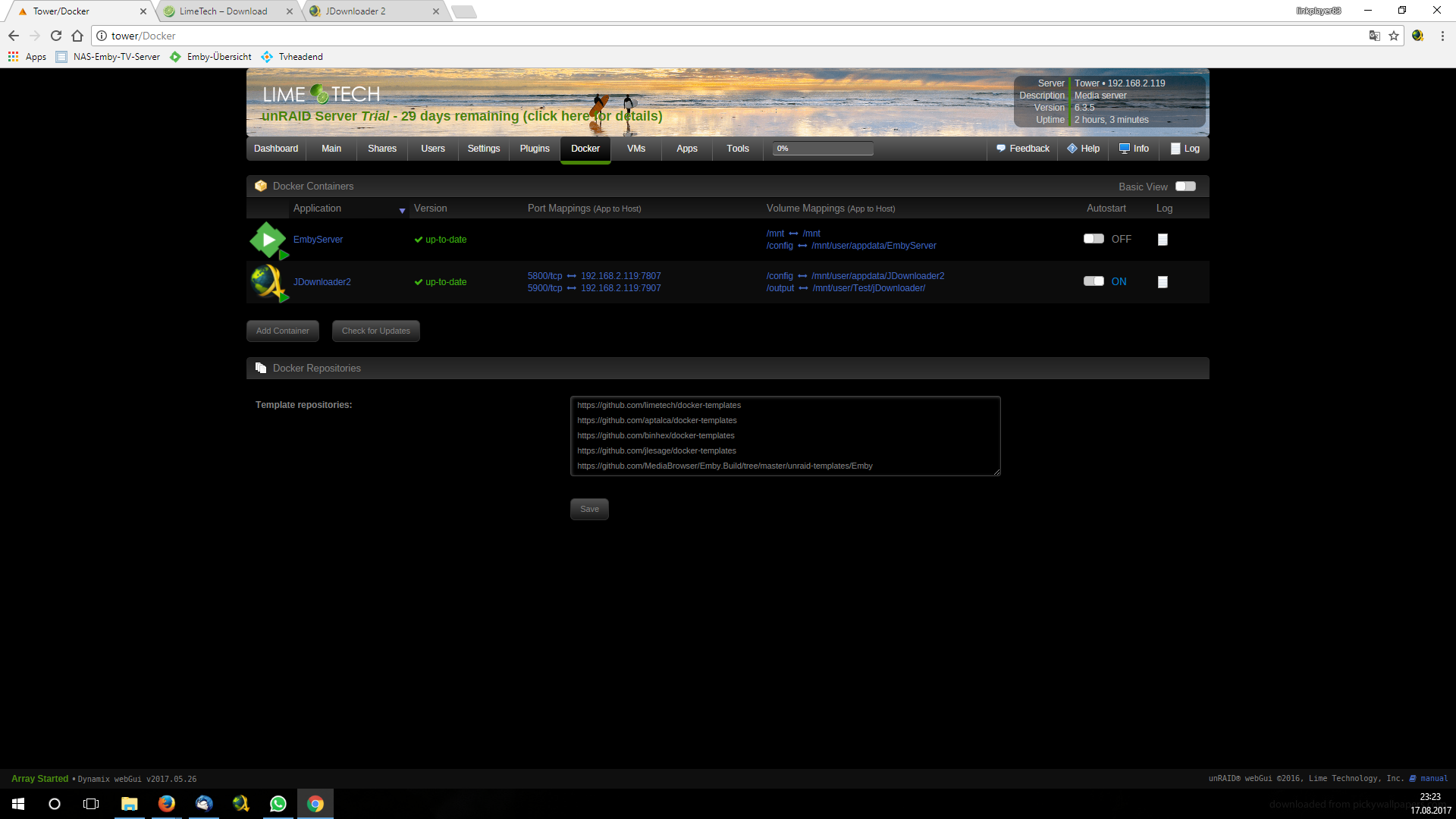
Task: Click the JDownloader2 container icon
Action: click(x=268, y=283)
